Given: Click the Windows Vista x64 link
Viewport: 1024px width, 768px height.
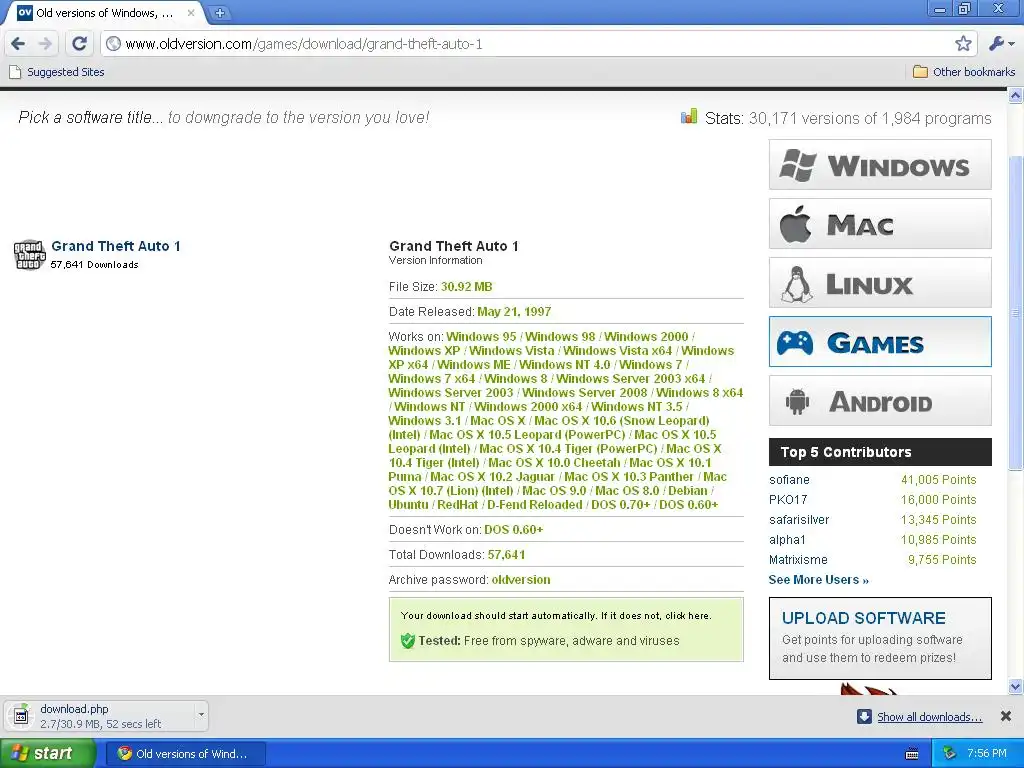Looking at the screenshot, I should point(617,351).
